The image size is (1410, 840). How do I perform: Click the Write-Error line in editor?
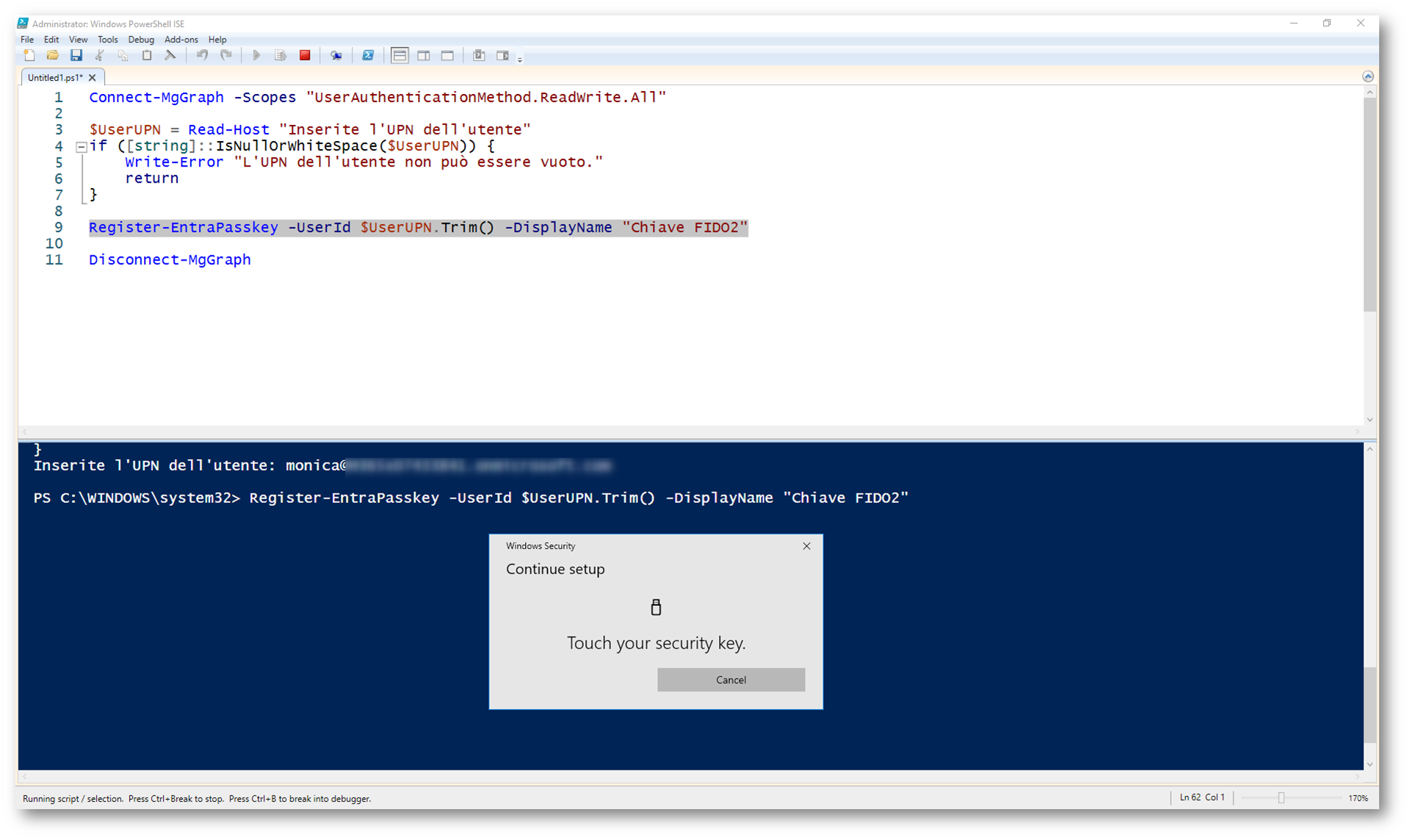click(x=364, y=162)
